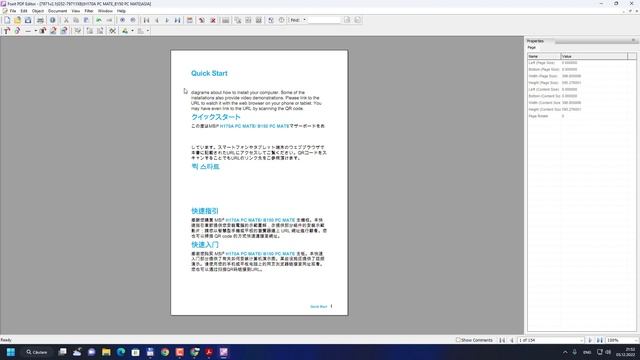640x360 pixels.
Task: Click the crossed tools icon in second toolbar
Action: 112,31
